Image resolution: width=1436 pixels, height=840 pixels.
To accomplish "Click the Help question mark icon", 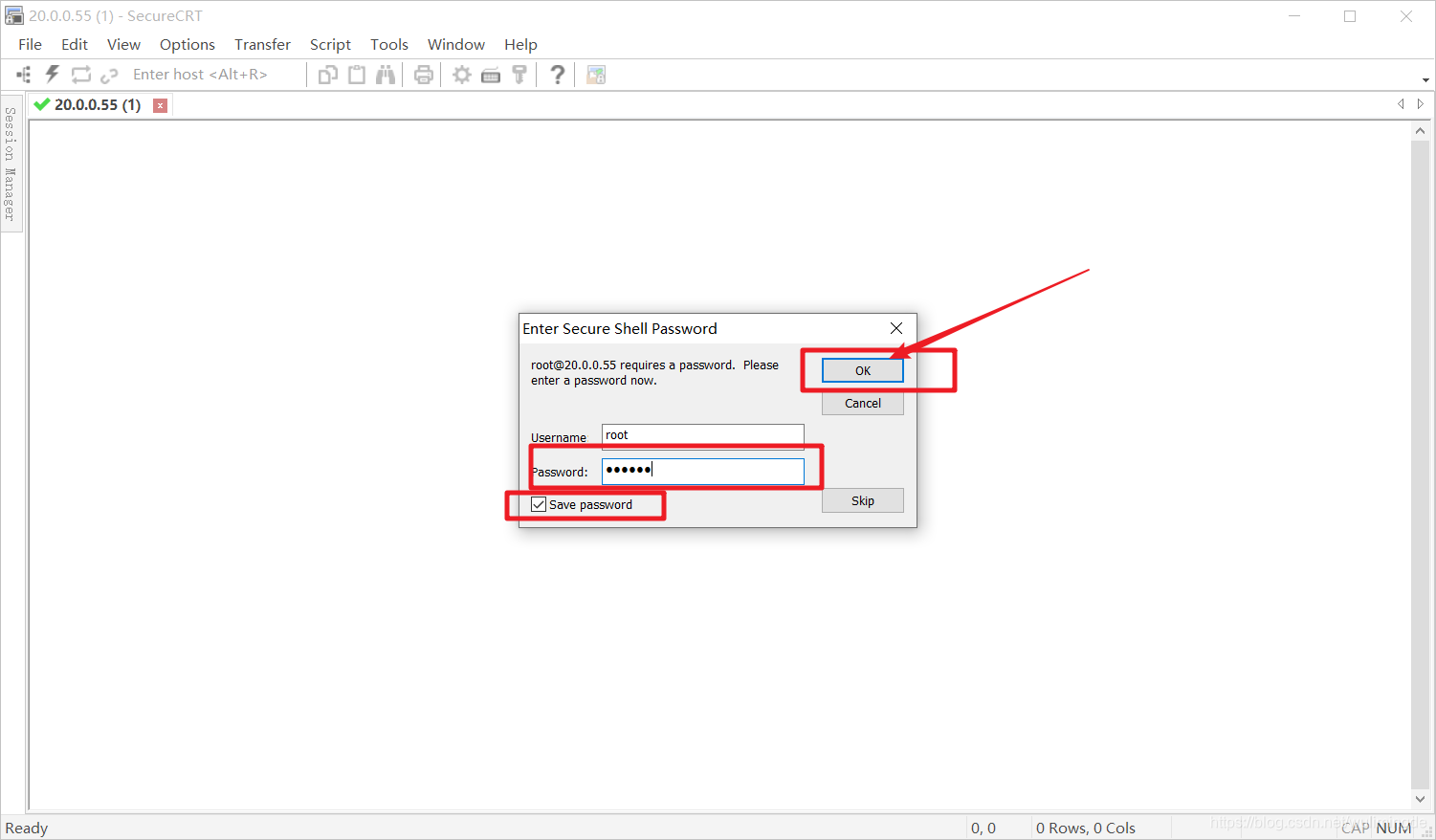I will click(558, 75).
